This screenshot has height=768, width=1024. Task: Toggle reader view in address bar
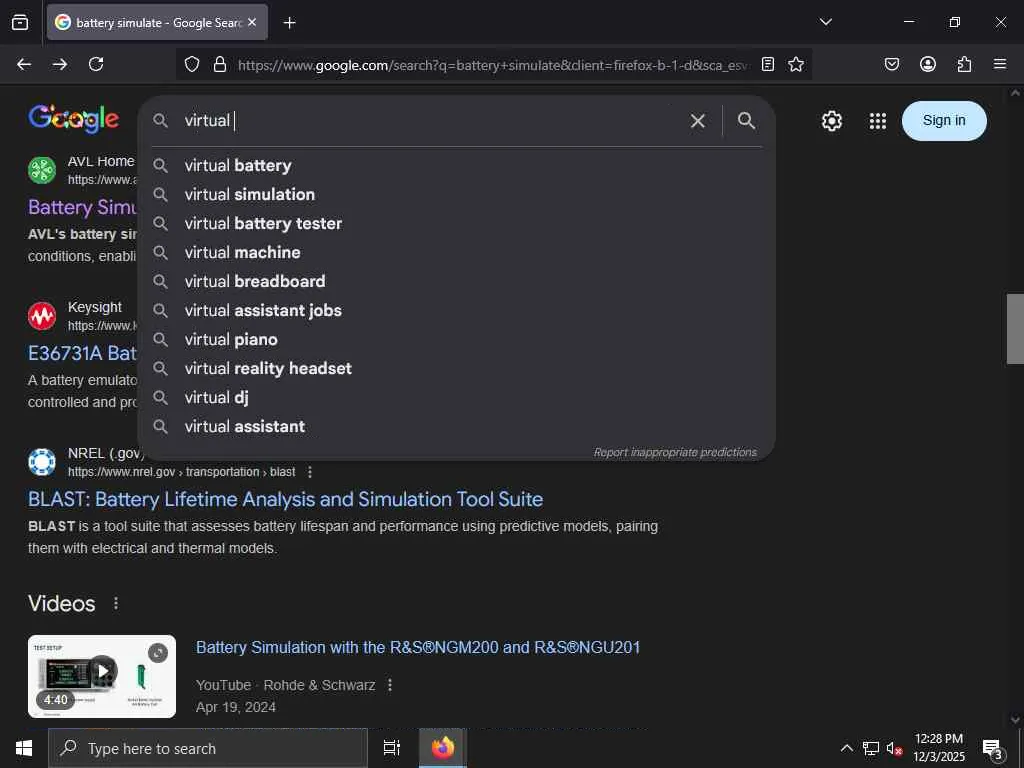768,64
